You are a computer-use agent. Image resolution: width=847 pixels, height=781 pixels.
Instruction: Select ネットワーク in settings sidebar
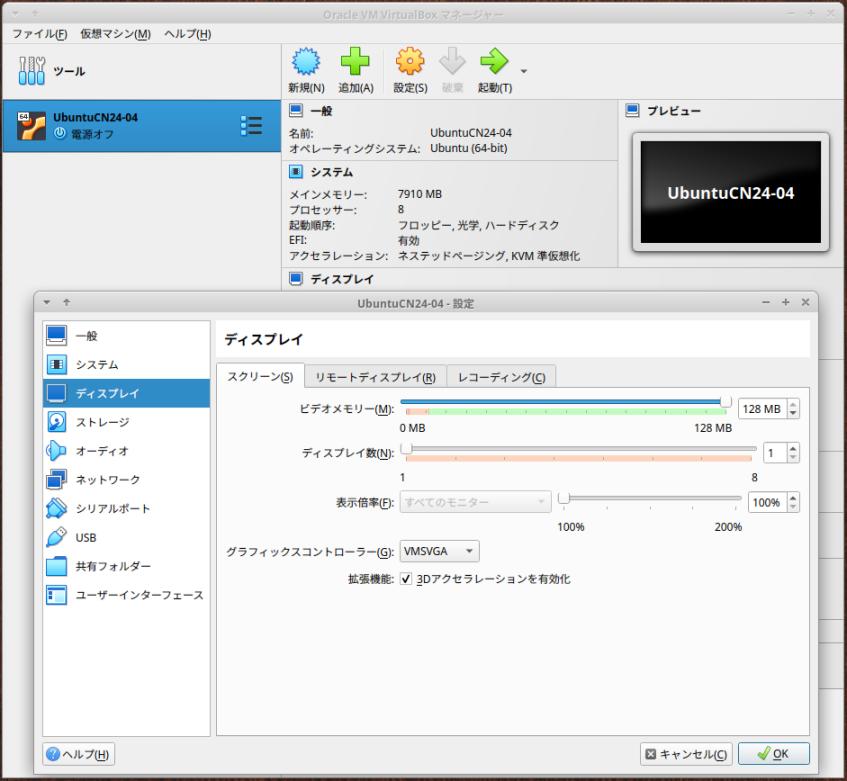[x=126, y=479]
